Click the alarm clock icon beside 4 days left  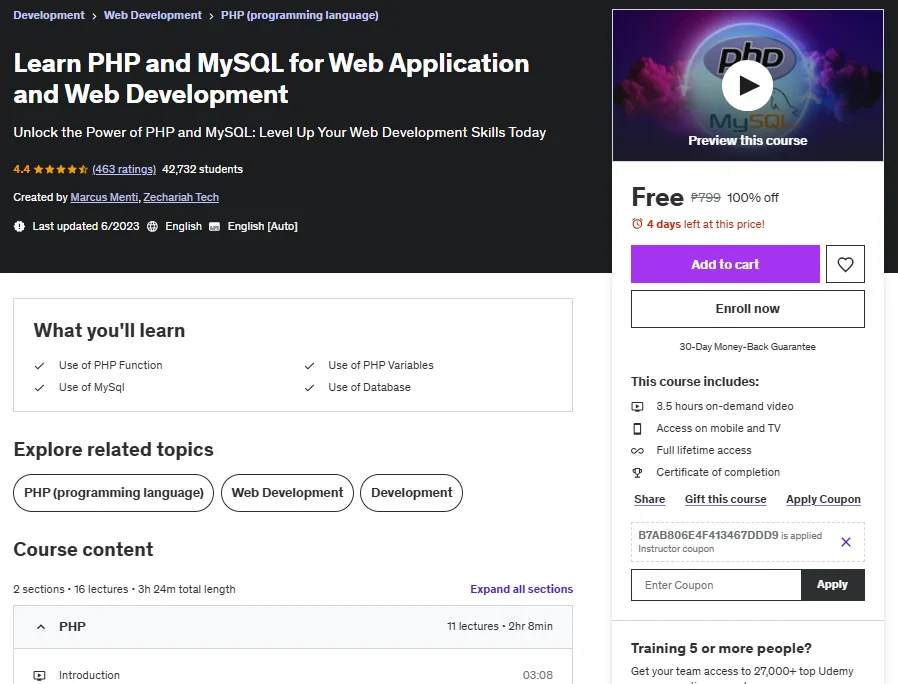coord(637,224)
